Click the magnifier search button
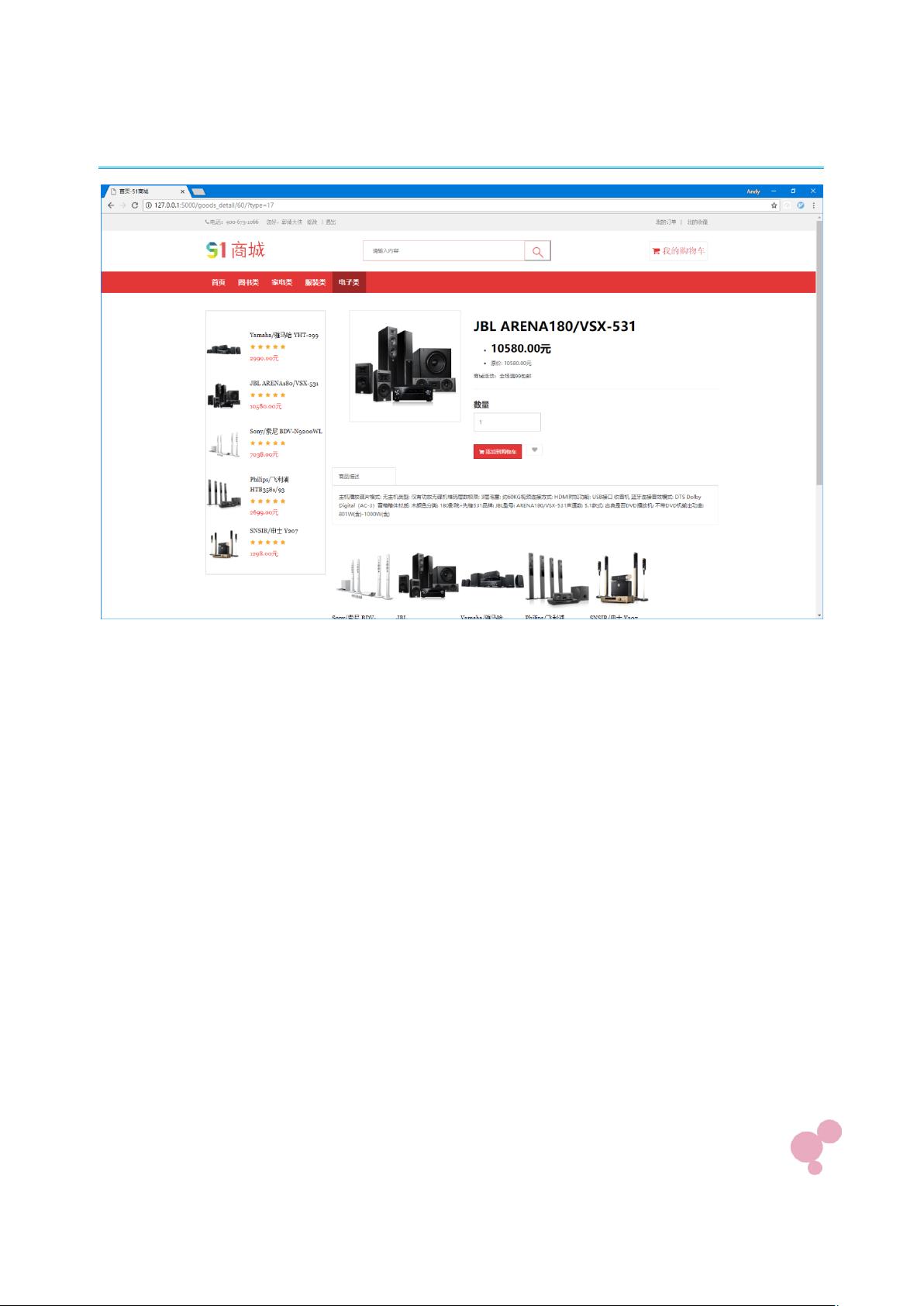The image size is (924, 1306). 537,251
